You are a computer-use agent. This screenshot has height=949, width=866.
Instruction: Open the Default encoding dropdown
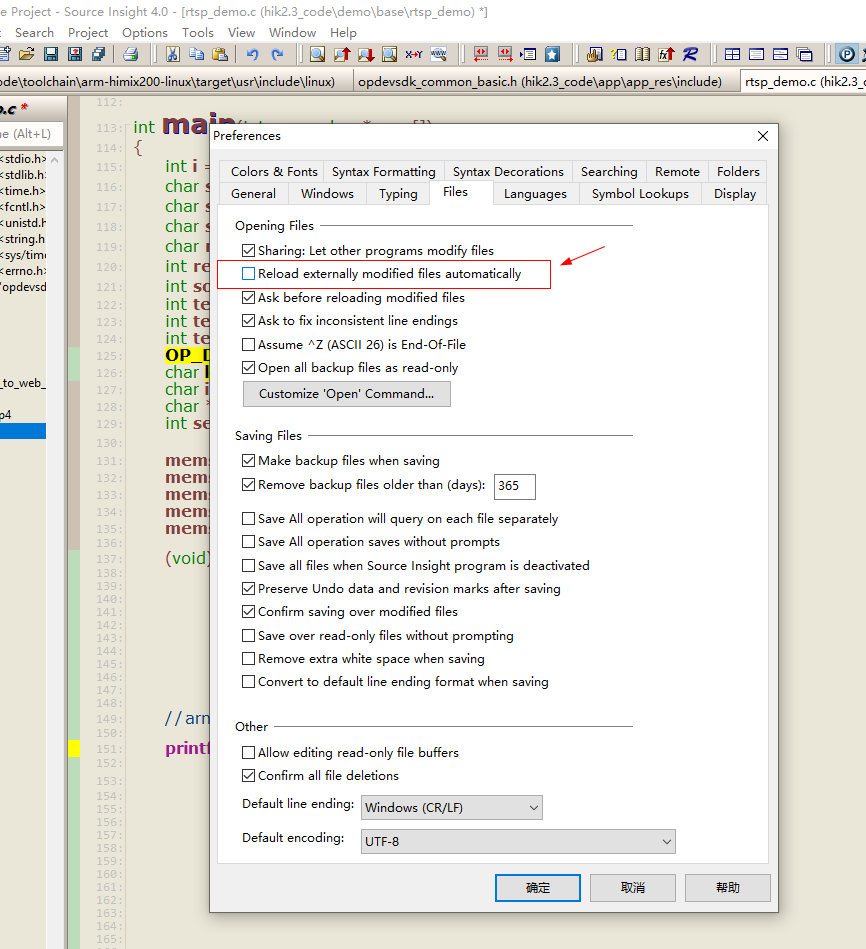tap(667, 842)
